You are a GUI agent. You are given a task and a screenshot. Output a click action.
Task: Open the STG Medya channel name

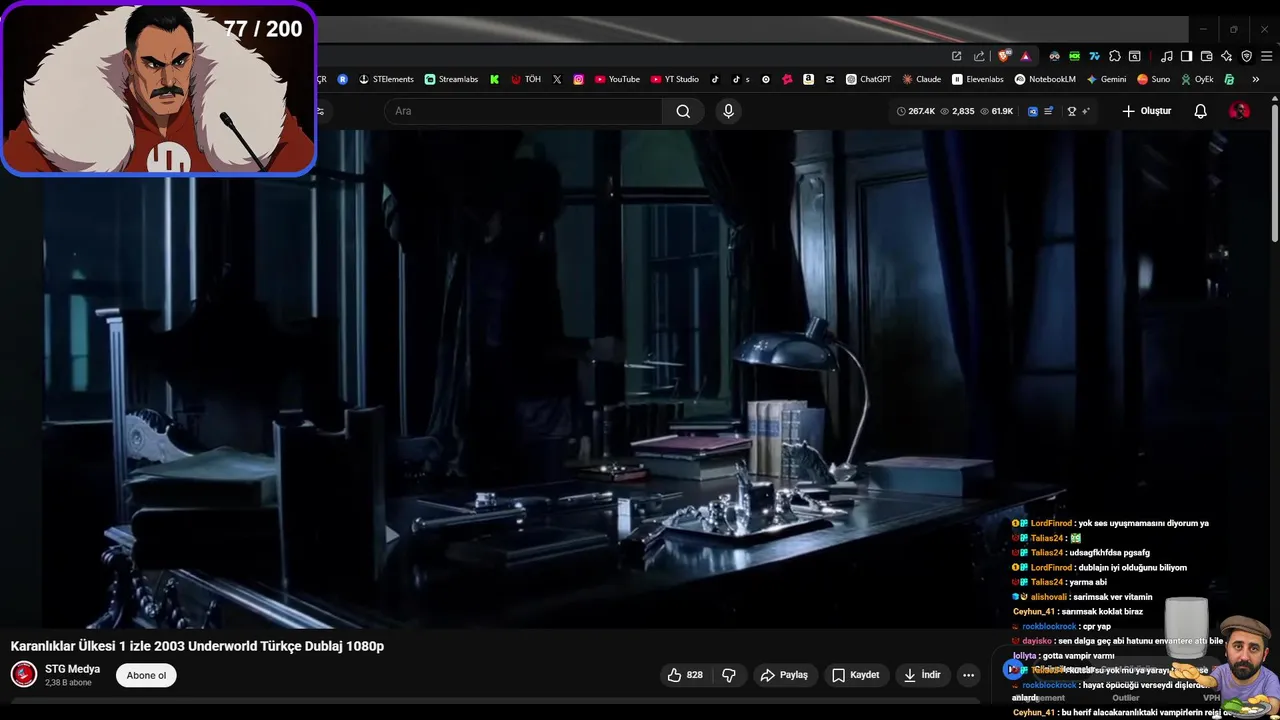[72, 669]
